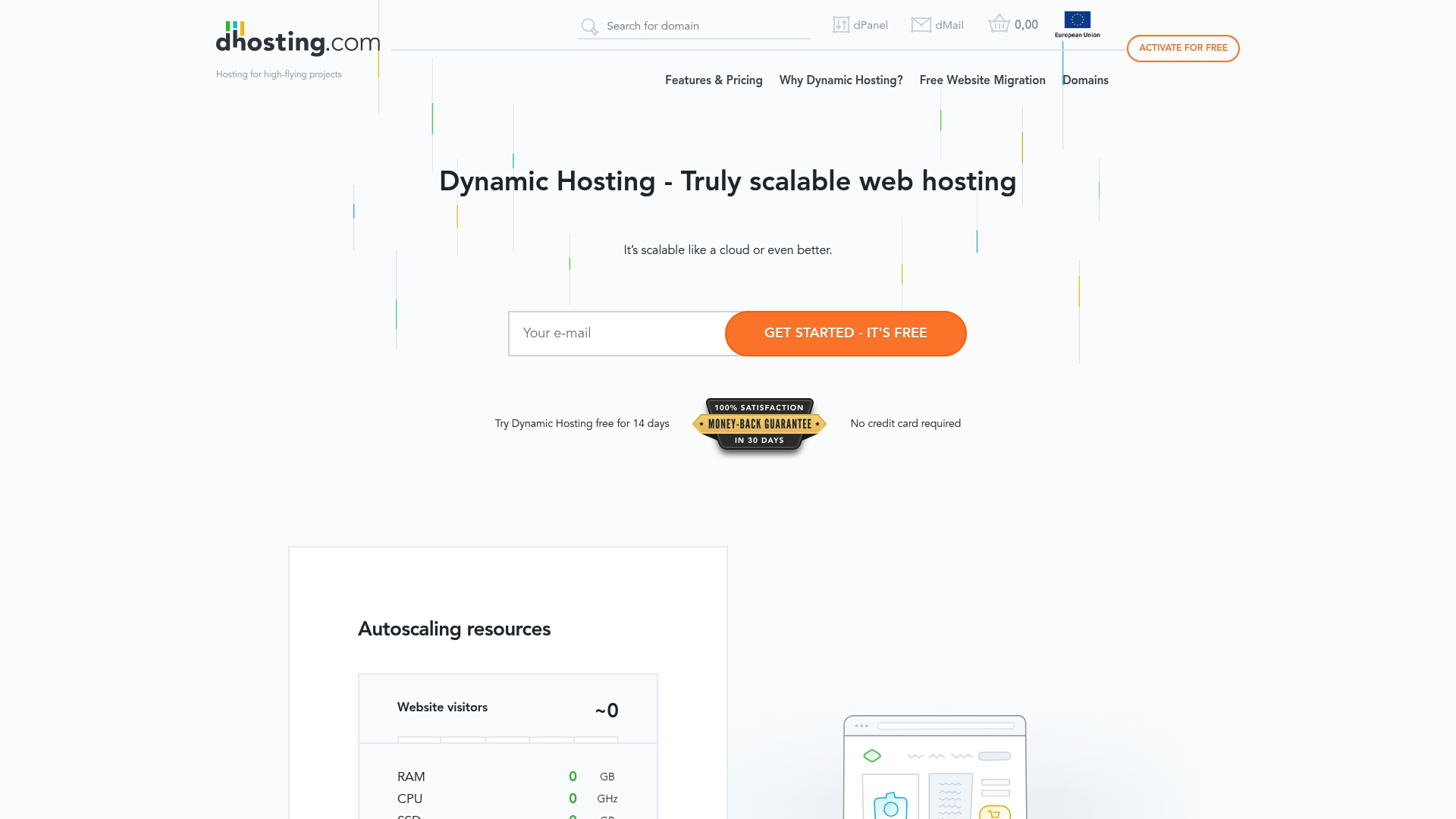Select Free Website Migration in the navigation
The height and width of the screenshot is (819, 1456).
point(982,80)
